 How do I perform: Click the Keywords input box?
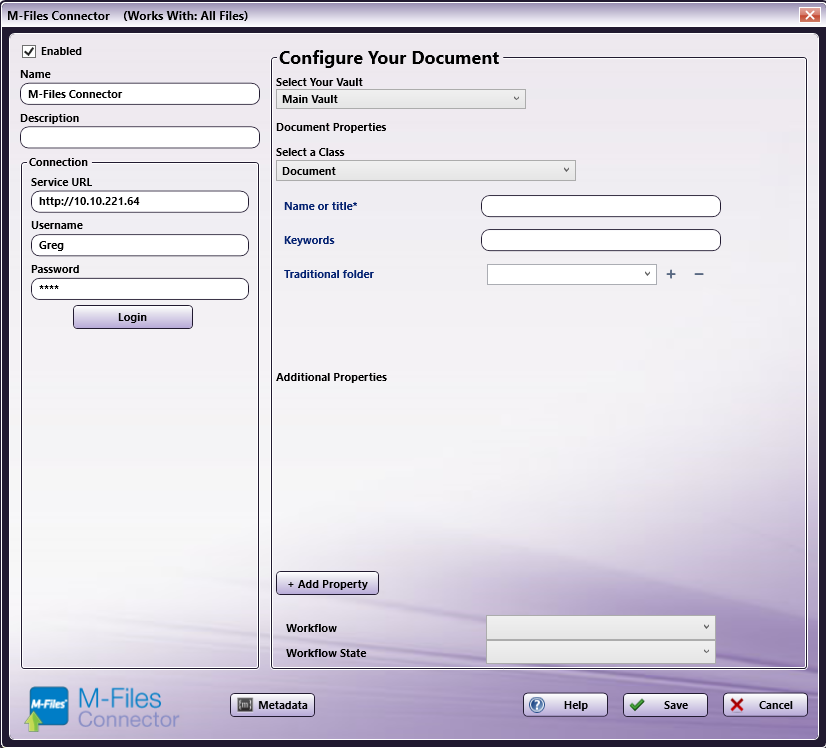601,240
